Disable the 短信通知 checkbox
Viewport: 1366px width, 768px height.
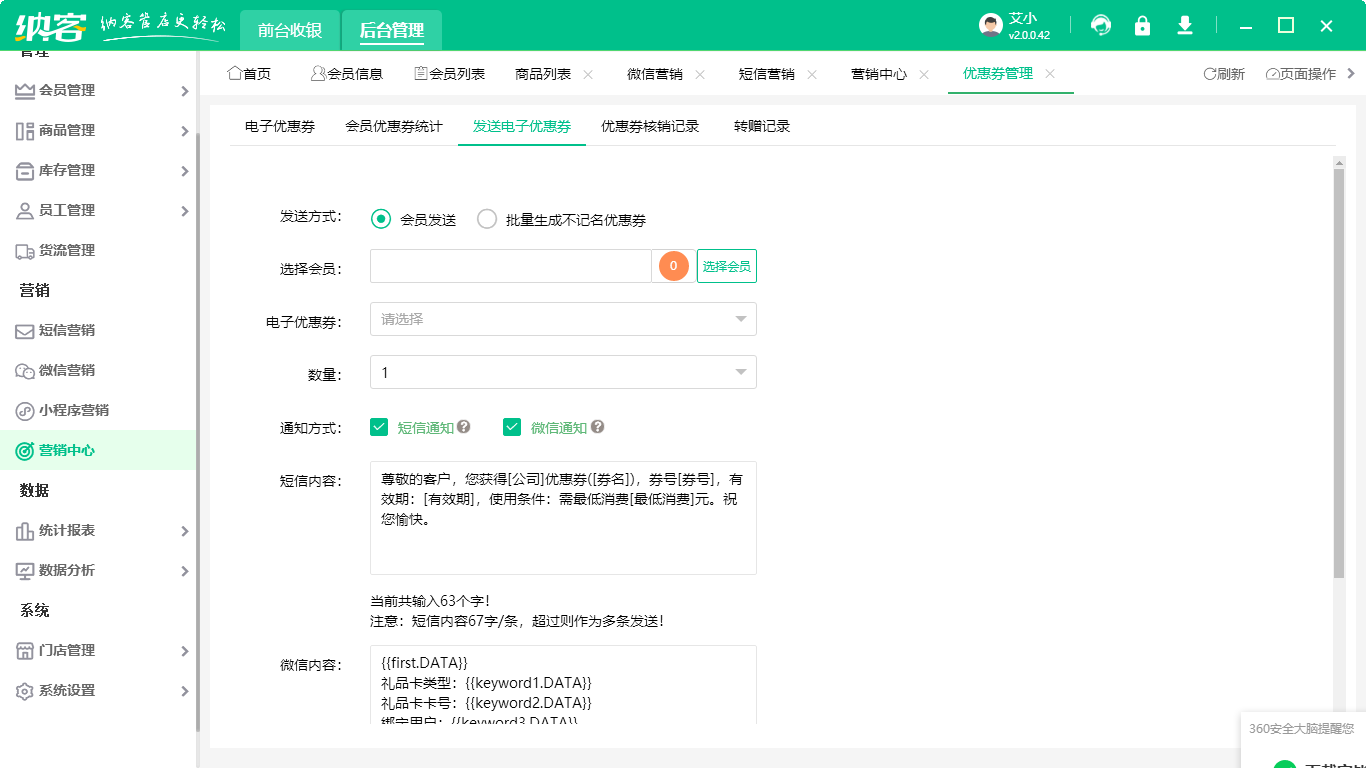tap(379, 426)
